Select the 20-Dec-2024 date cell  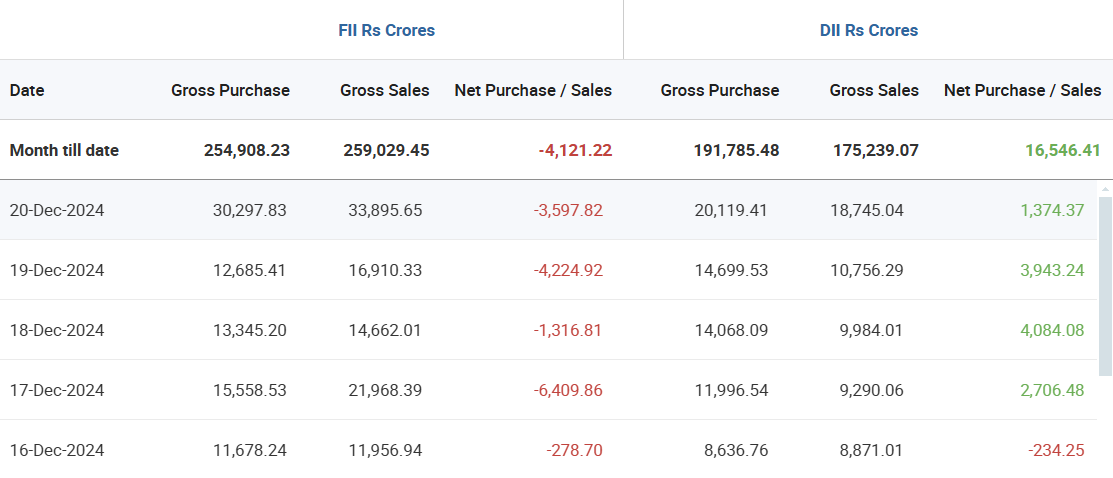pyautogui.click(x=57, y=210)
